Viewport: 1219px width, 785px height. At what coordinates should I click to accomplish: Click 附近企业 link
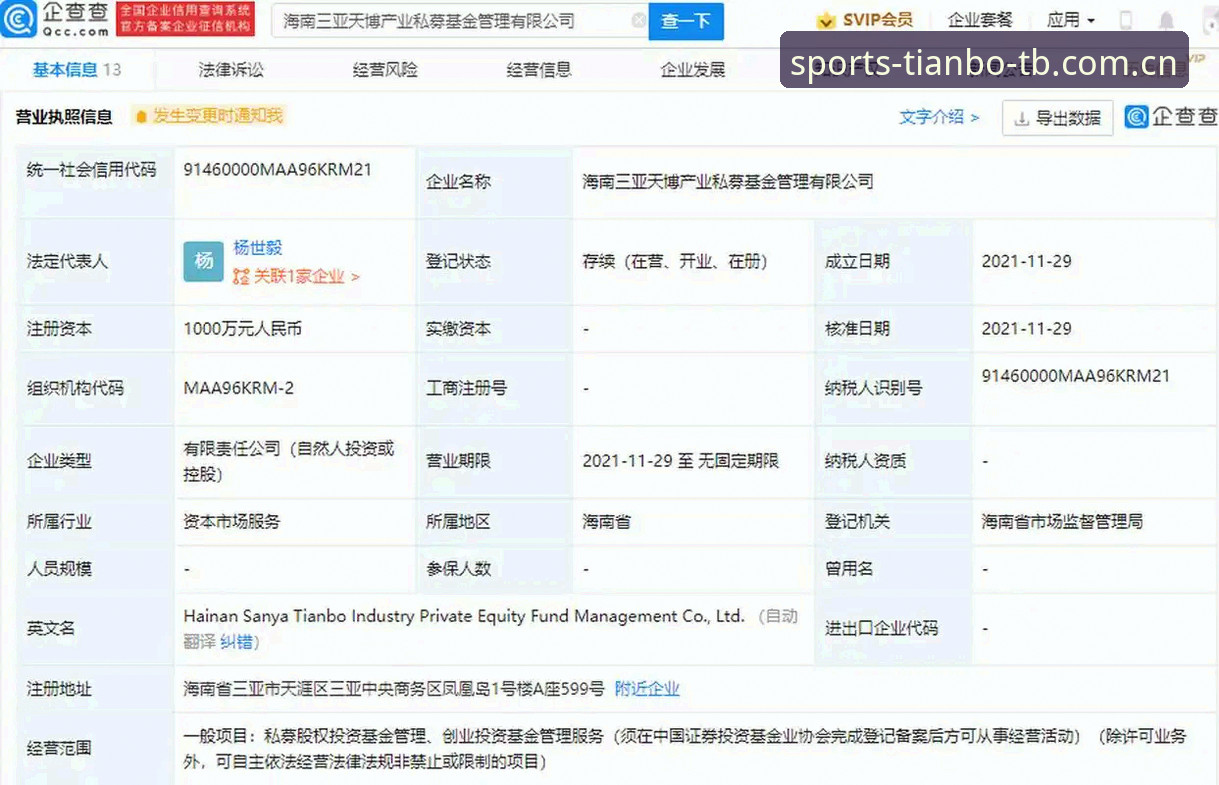[x=647, y=688]
